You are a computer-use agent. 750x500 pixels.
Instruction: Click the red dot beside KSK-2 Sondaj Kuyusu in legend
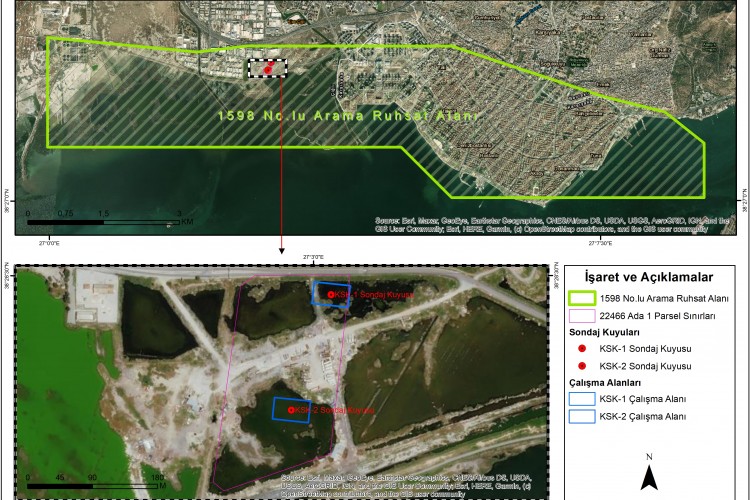(582, 366)
